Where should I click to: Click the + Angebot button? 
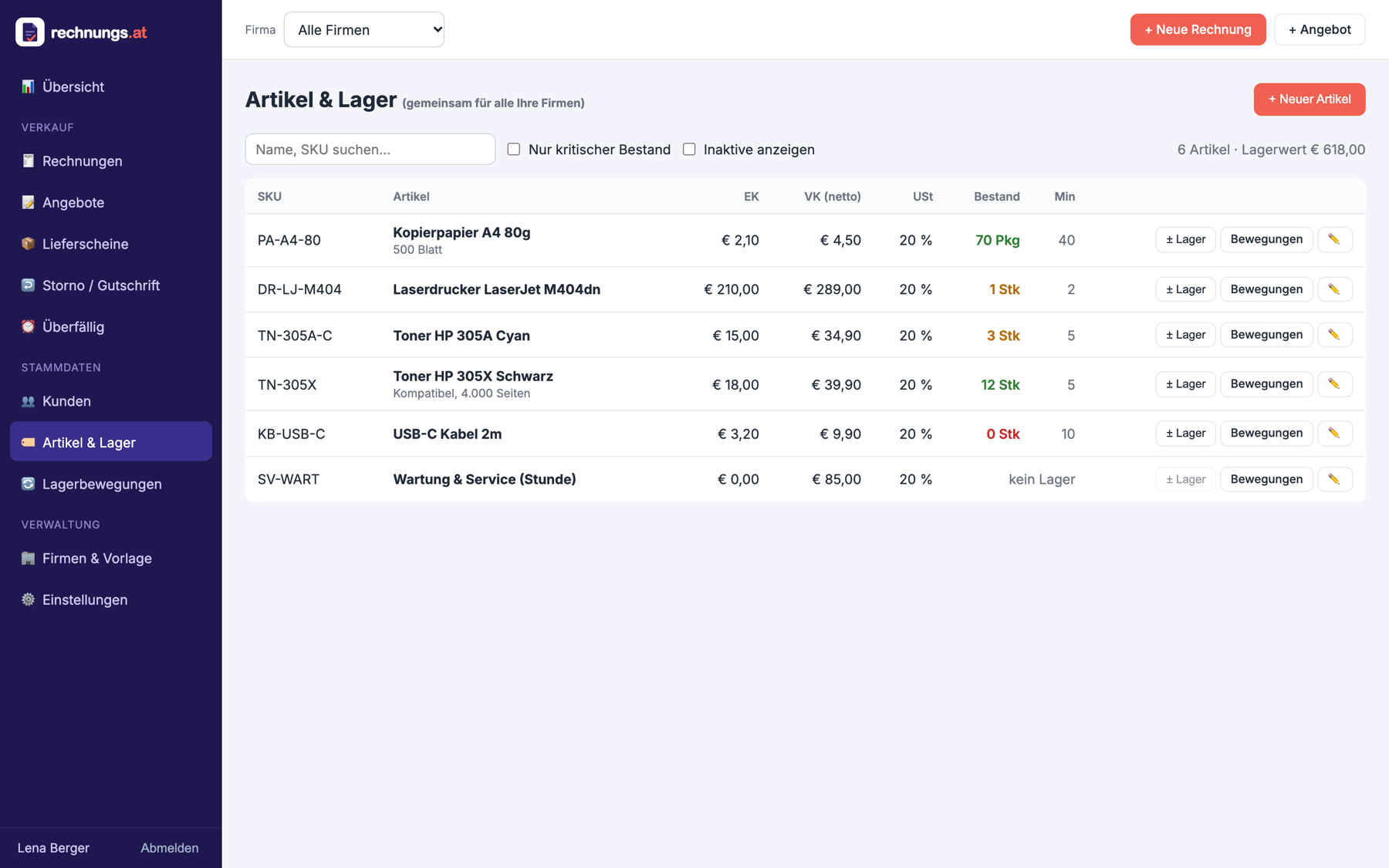click(1320, 29)
